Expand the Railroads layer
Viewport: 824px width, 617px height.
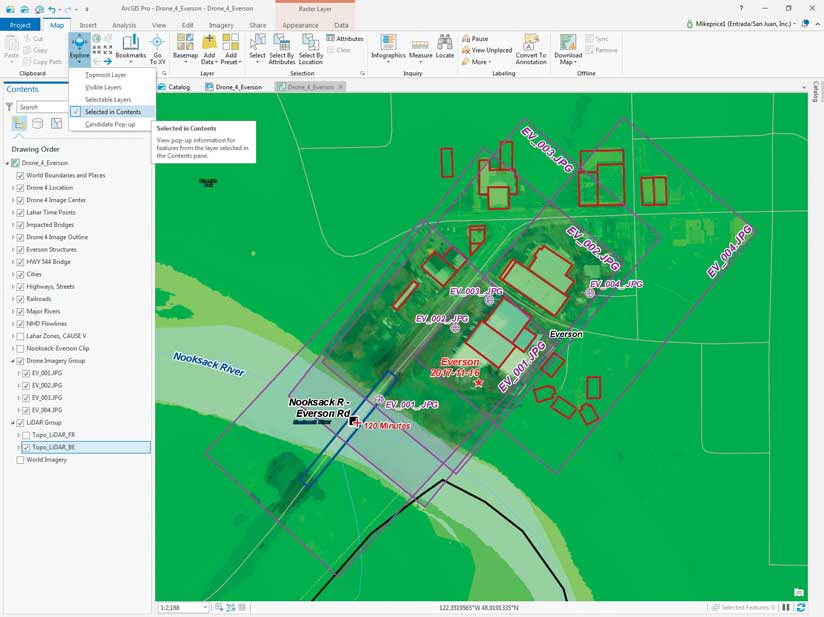pyautogui.click(x=13, y=299)
